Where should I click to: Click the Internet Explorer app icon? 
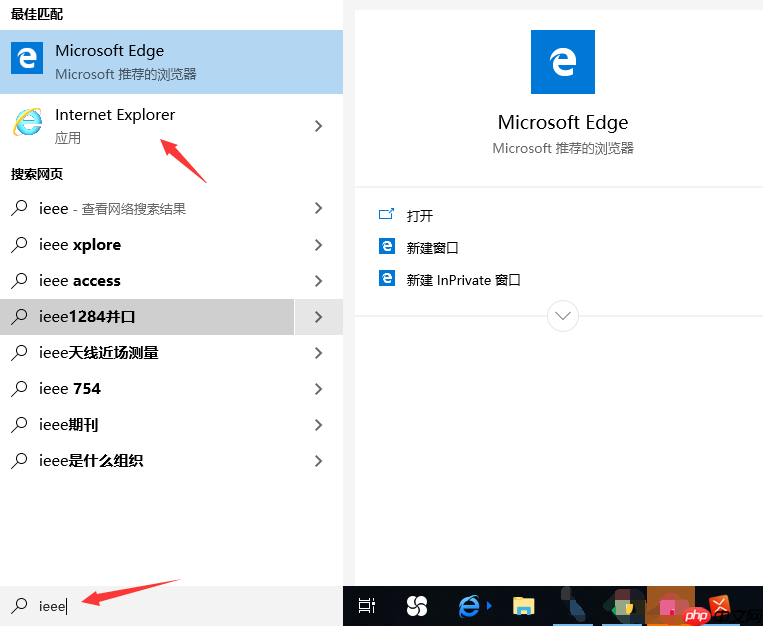(x=28, y=123)
